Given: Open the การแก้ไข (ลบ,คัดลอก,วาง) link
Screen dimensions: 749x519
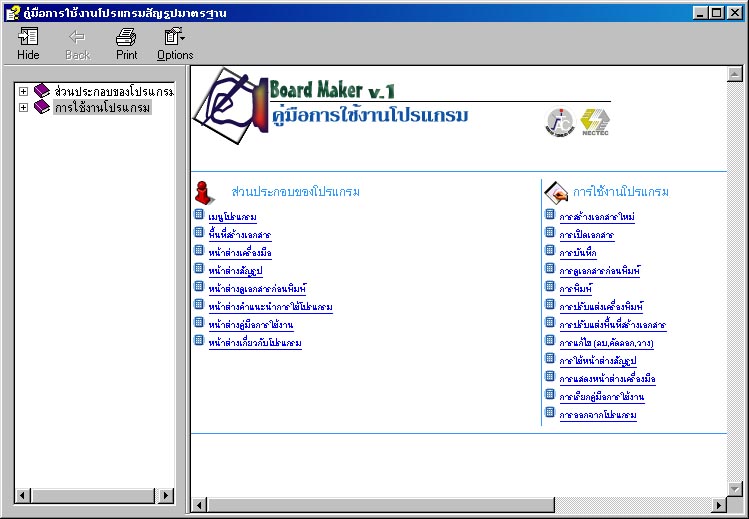Looking at the screenshot, I should point(607,343).
